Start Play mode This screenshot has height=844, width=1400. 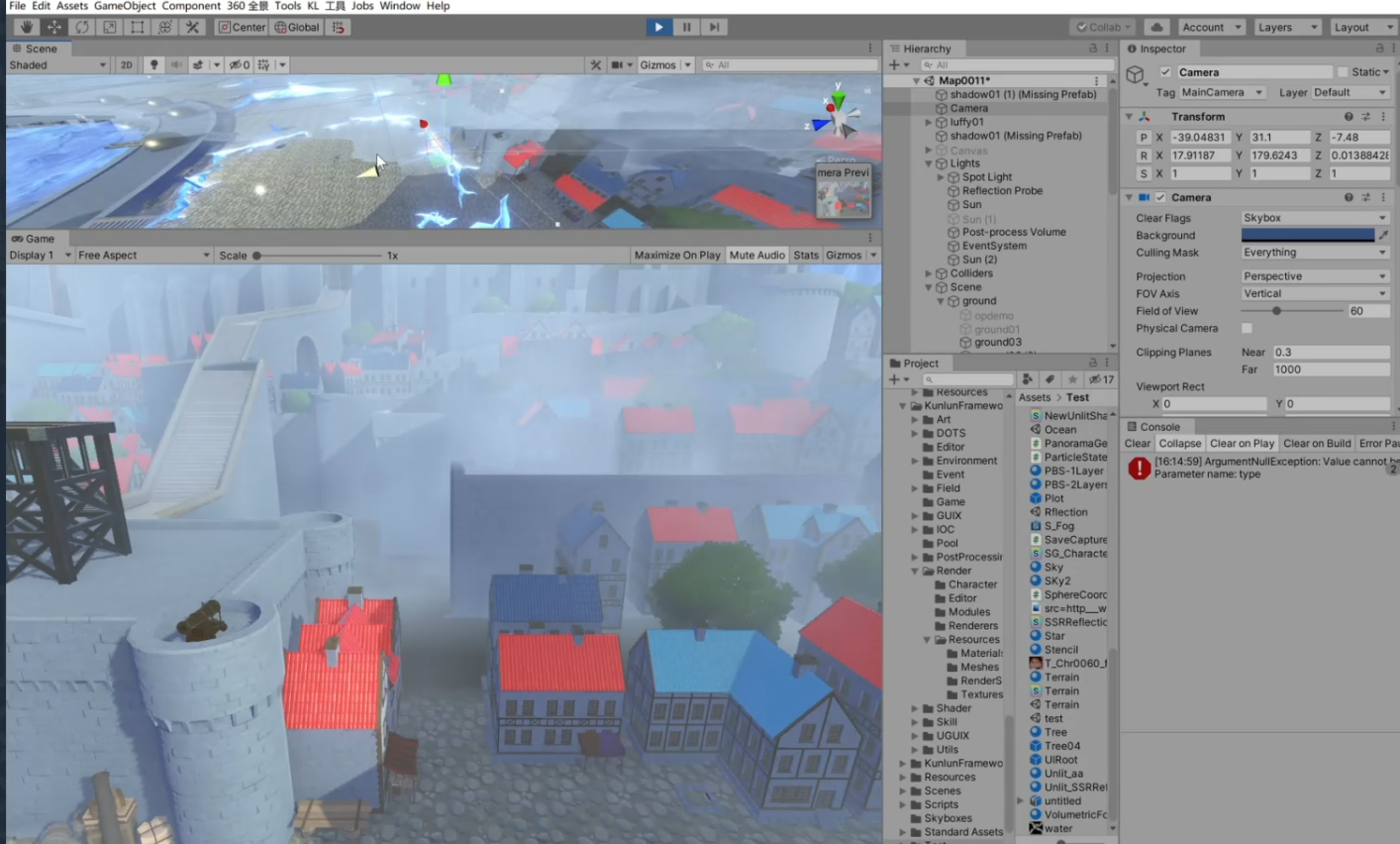[658, 27]
